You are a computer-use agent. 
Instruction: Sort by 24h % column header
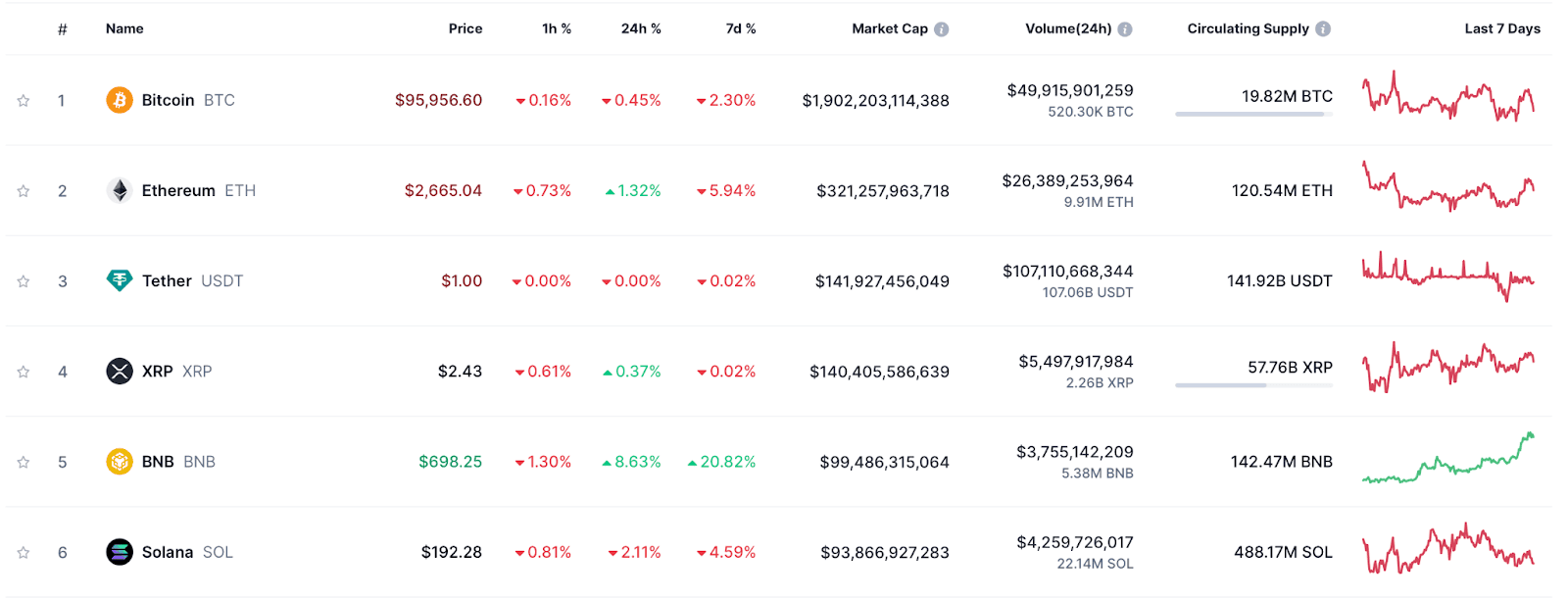tap(641, 28)
